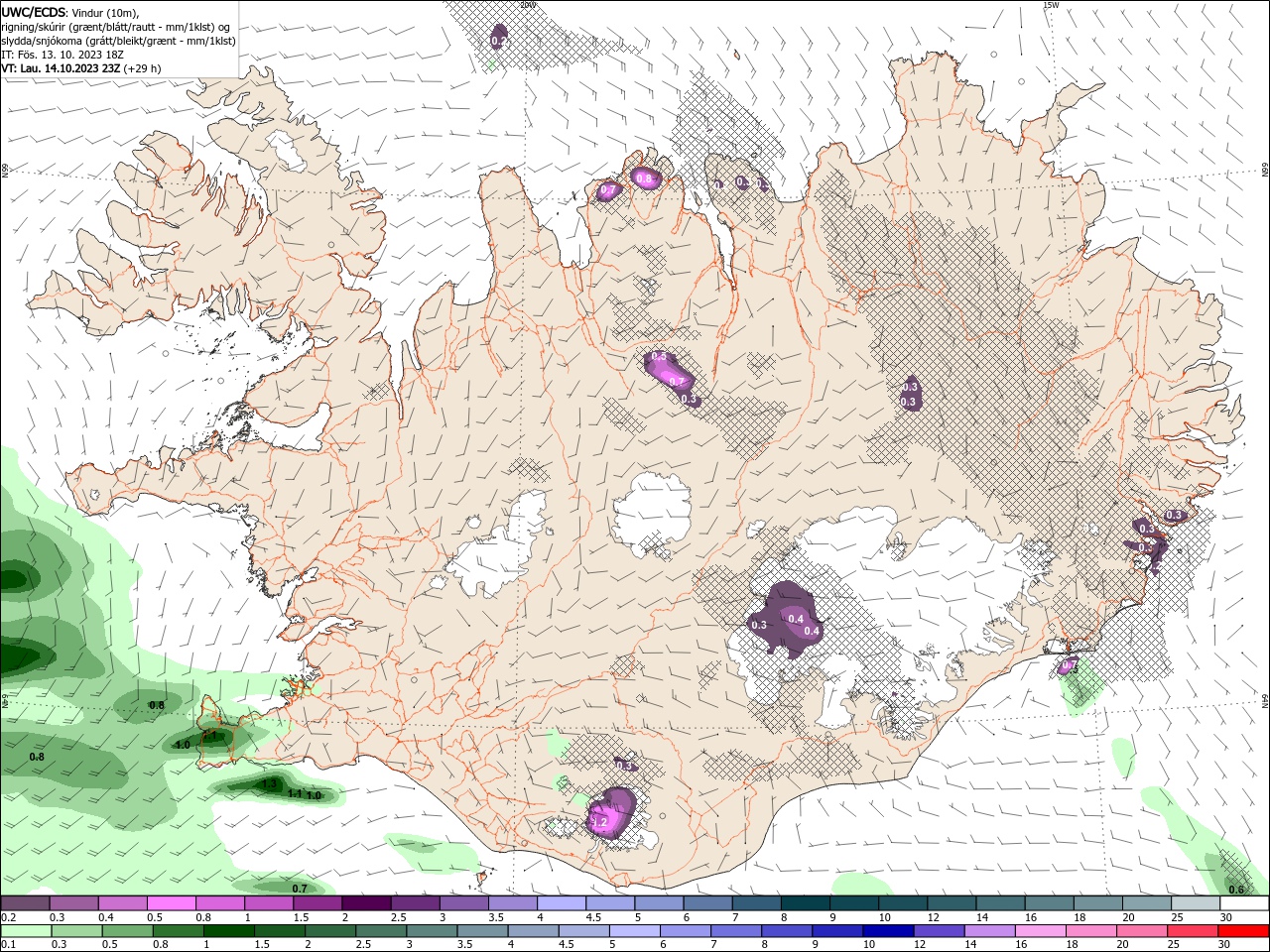Image resolution: width=1270 pixels, height=952 pixels.
Task: Click the '15W' longitude label at top
Action: point(1052,5)
